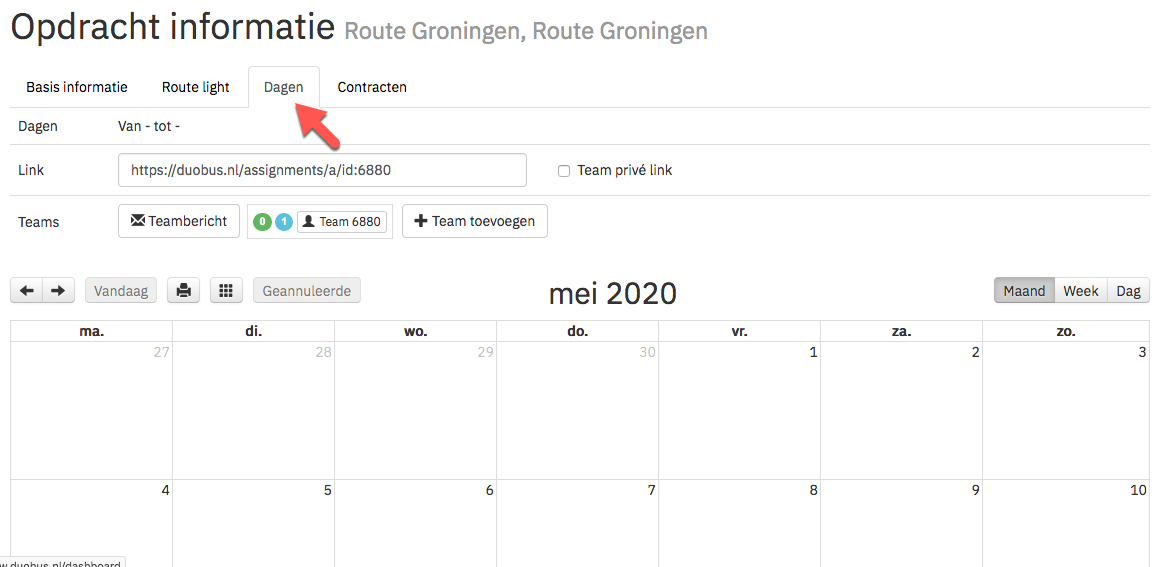1163x567 pixels.
Task: Open the grid view icon button
Action: point(226,290)
